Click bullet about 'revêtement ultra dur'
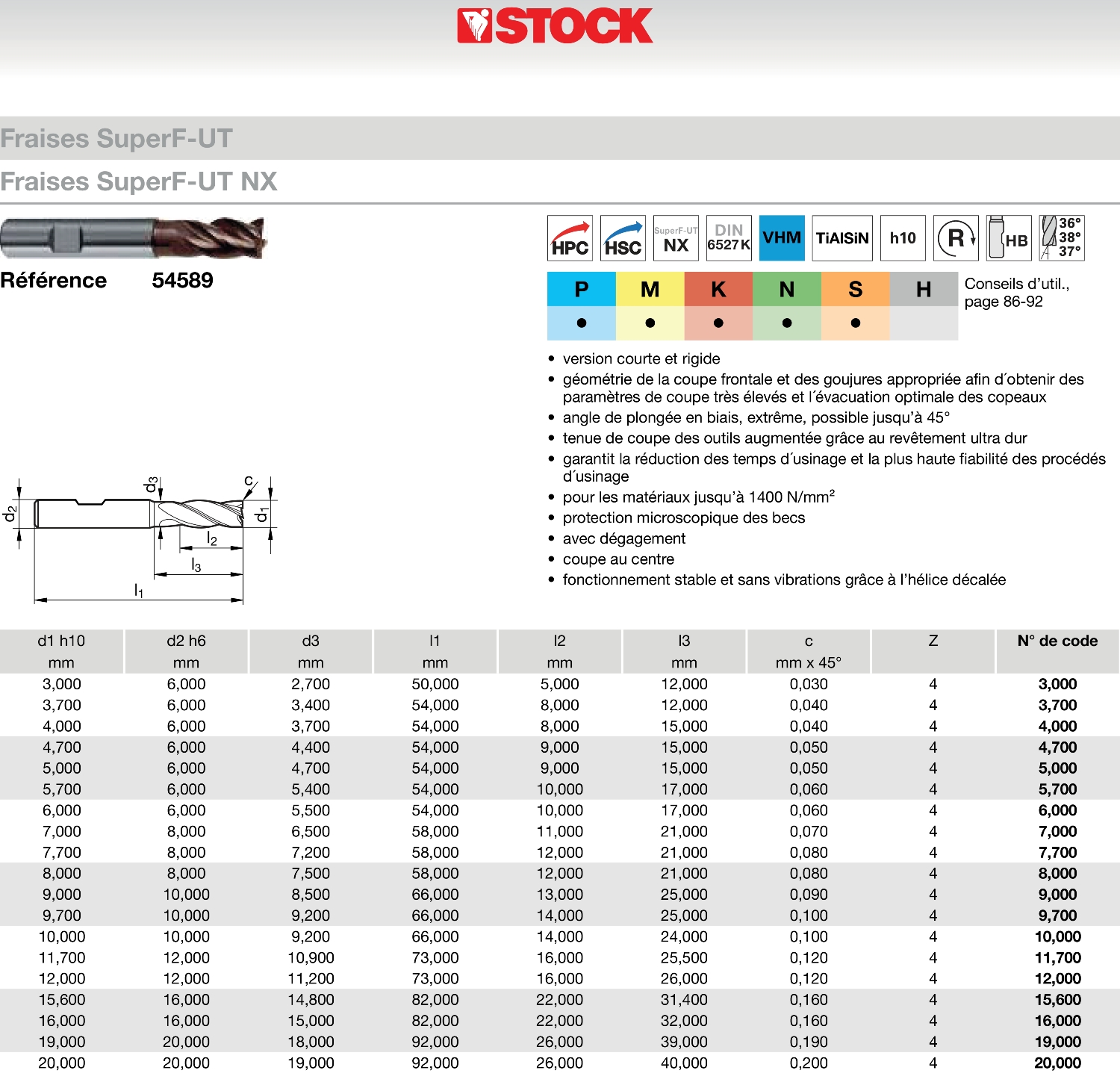This screenshot has height=1088, width=1120. point(794,438)
